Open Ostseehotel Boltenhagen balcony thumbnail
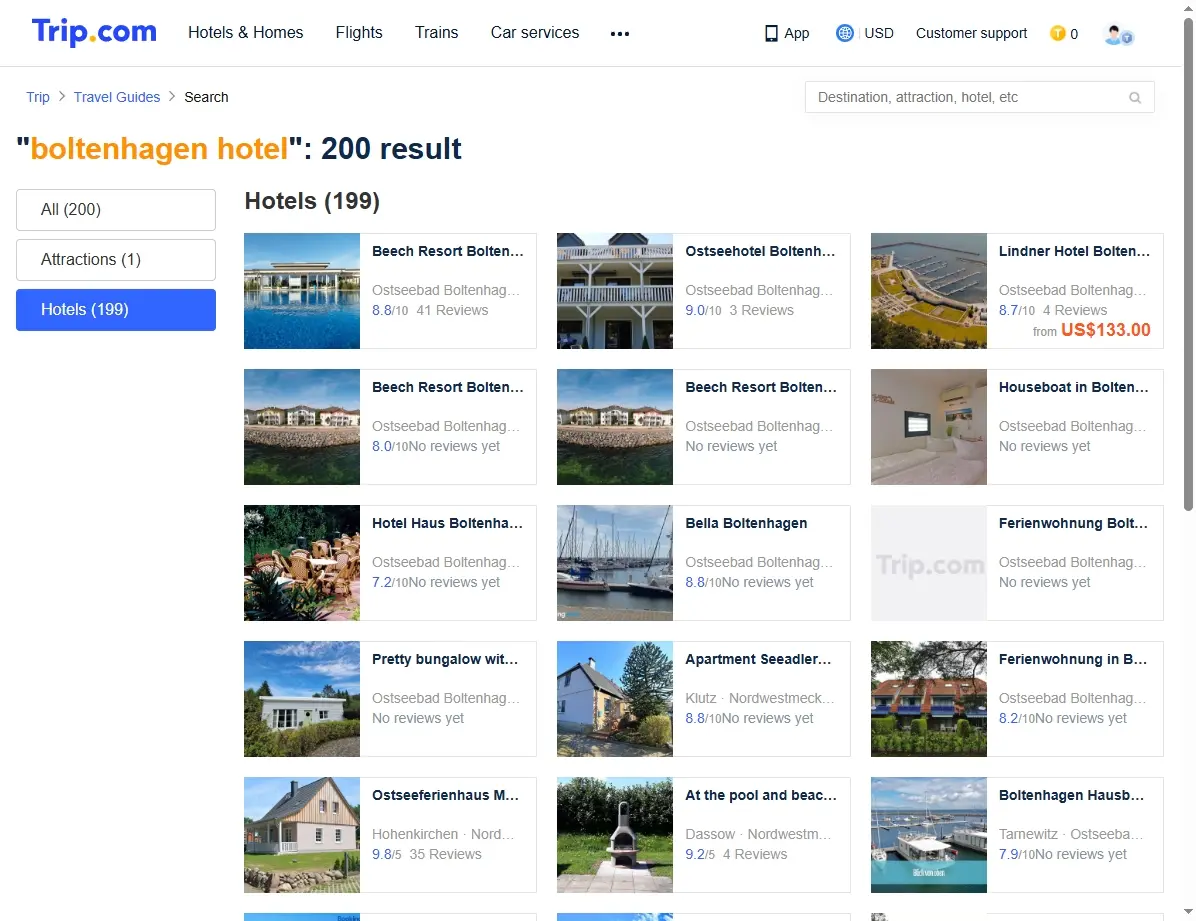 (615, 291)
